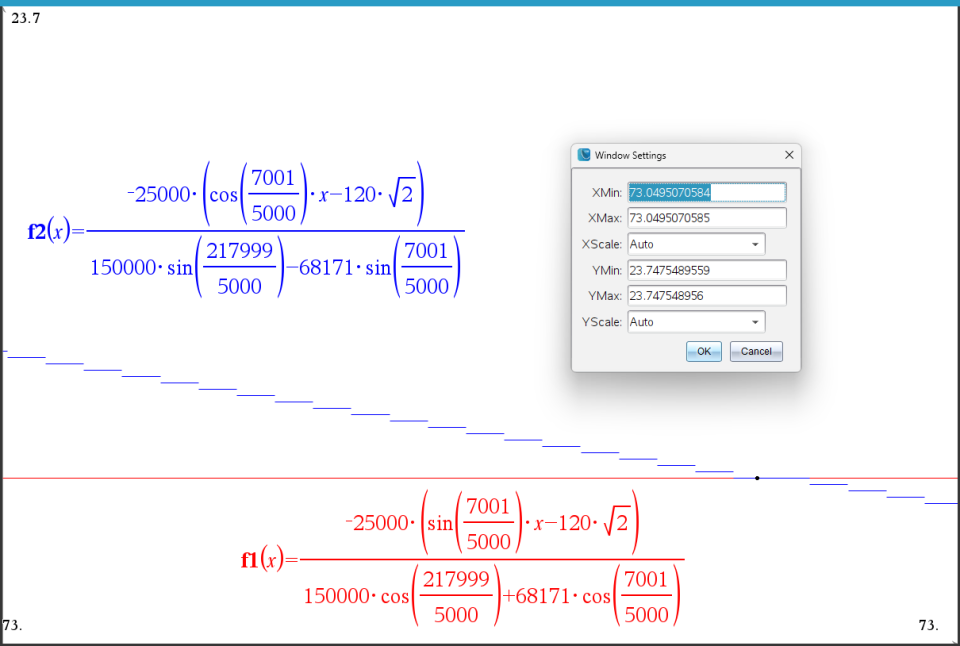The width and height of the screenshot is (960, 646).
Task: Click the bottom-right 73. axis label
Action: tap(928, 625)
